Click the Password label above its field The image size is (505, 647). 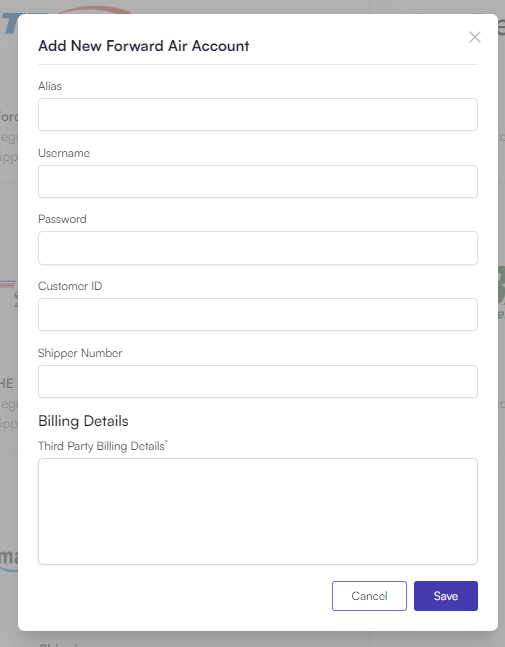(62, 219)
